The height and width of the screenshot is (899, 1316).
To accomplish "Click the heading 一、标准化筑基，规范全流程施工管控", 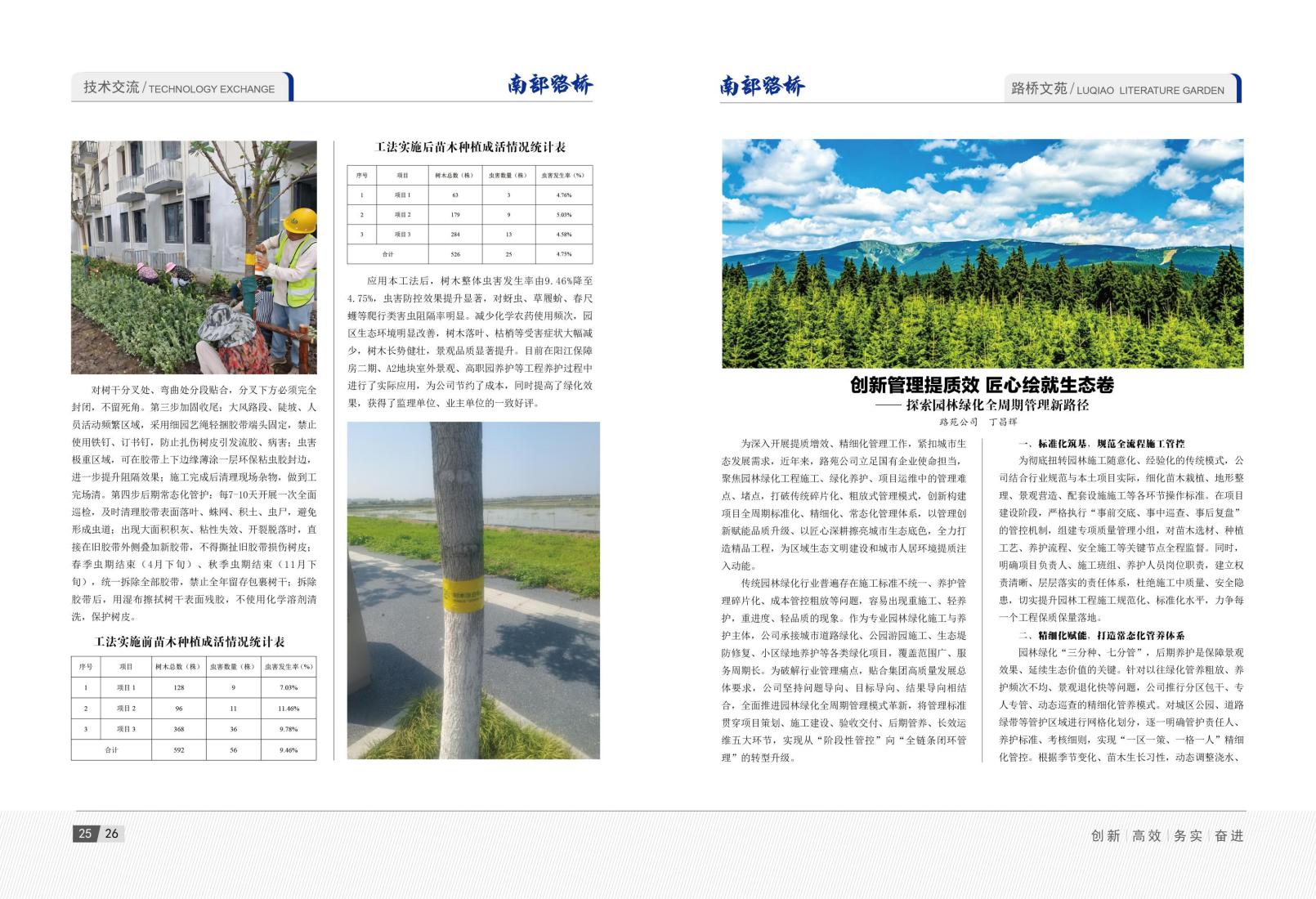I will [1101, 444].
